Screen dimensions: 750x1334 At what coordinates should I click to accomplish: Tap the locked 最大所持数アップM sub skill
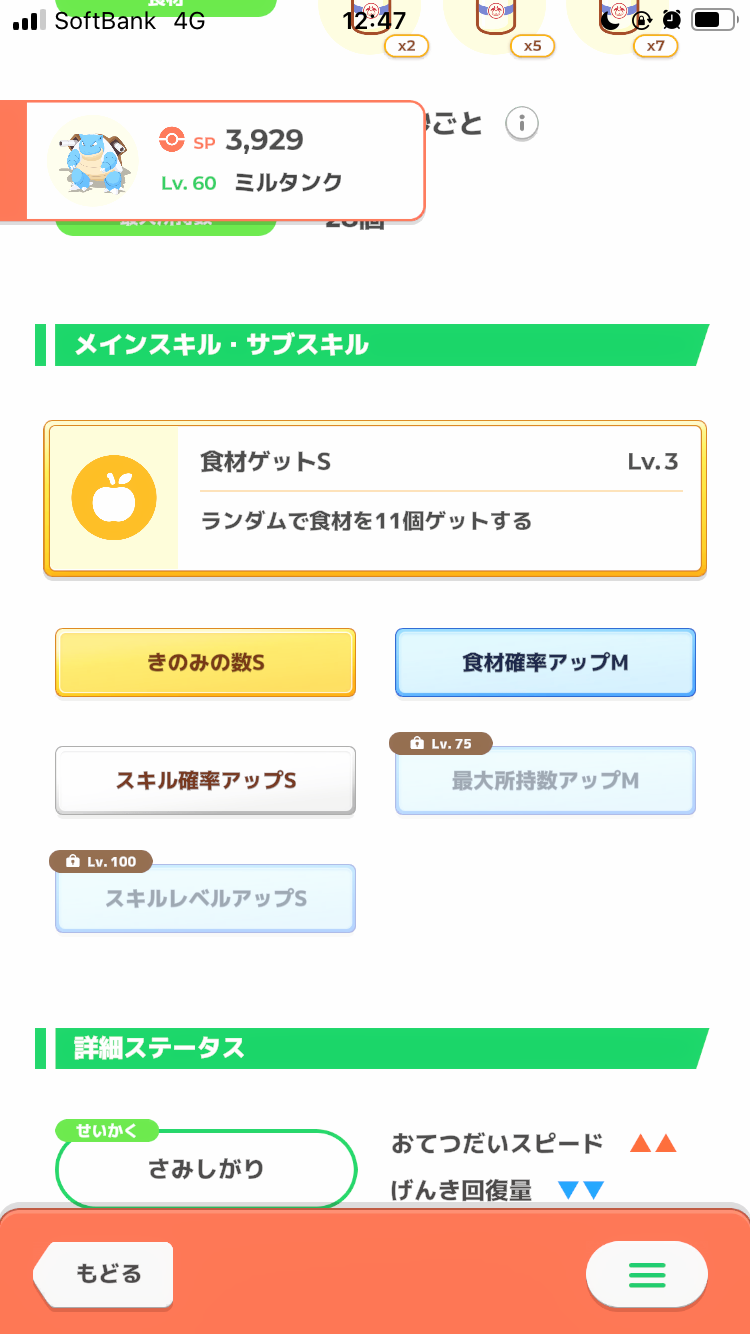pyautogui.click(x=545, y=782)
